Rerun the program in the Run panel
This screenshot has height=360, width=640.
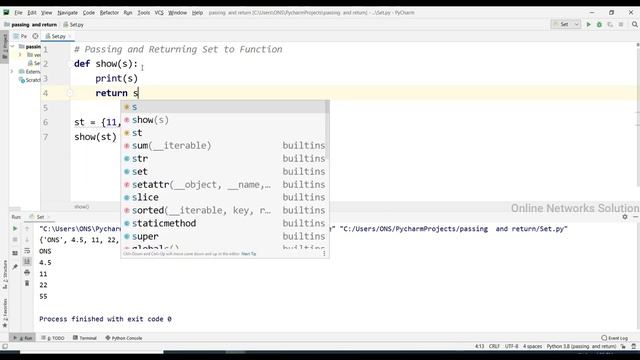(15, 229)
